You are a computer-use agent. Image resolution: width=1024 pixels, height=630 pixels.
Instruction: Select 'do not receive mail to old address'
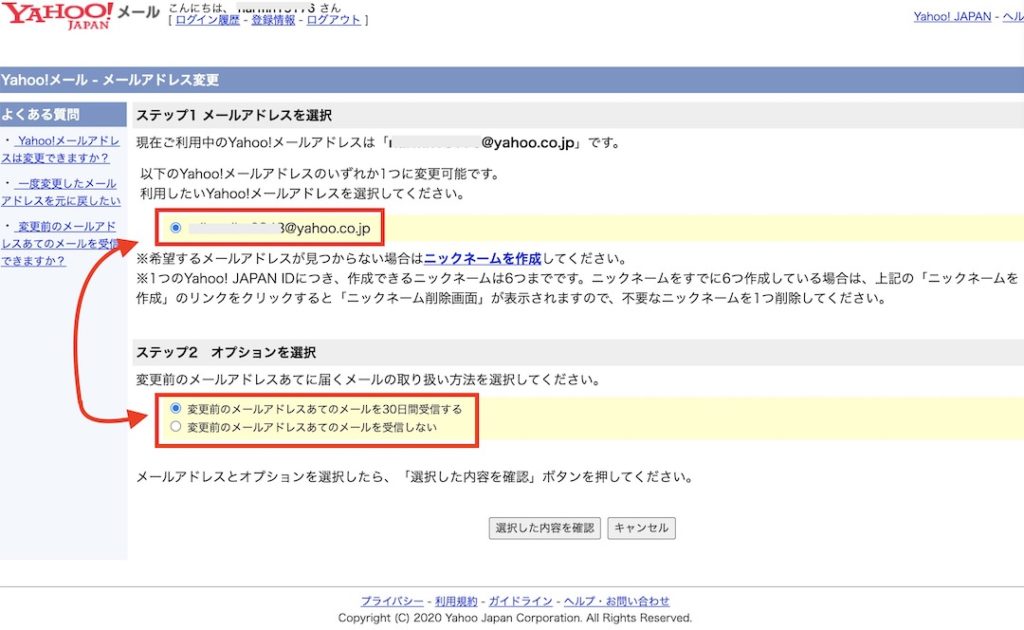coord(176,425)
